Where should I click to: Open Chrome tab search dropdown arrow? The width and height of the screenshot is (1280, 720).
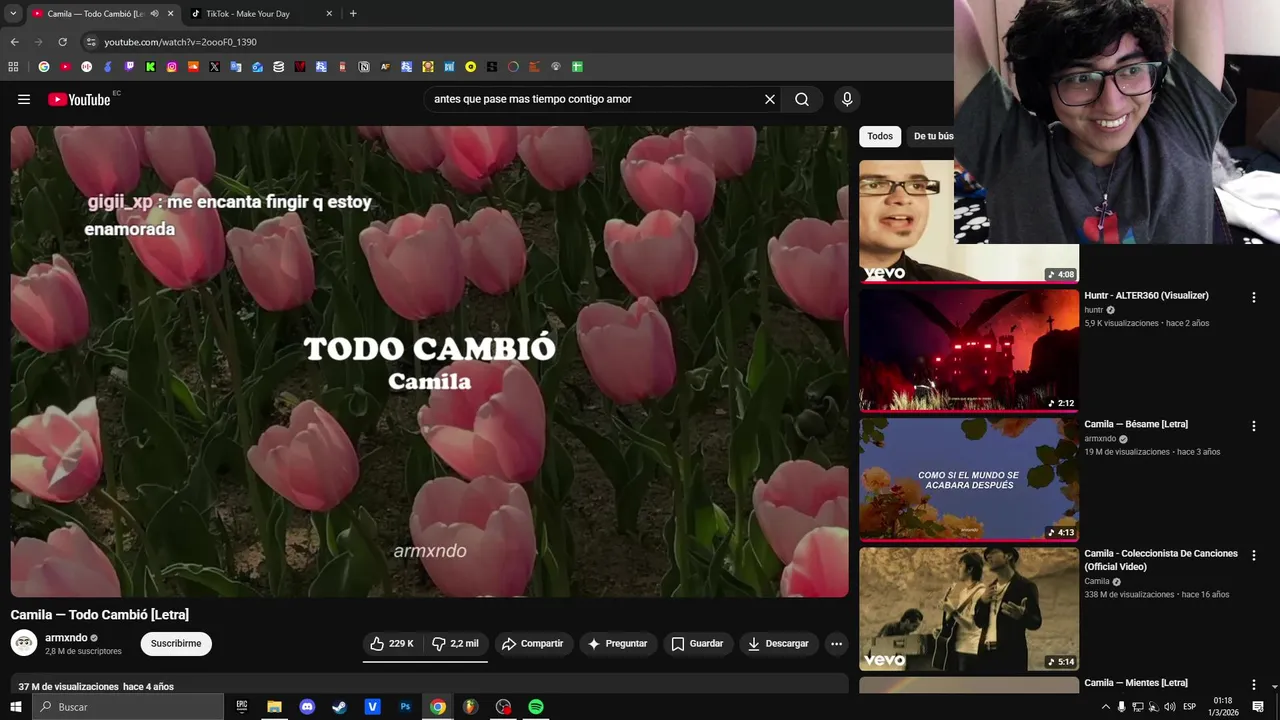[13, 13]
